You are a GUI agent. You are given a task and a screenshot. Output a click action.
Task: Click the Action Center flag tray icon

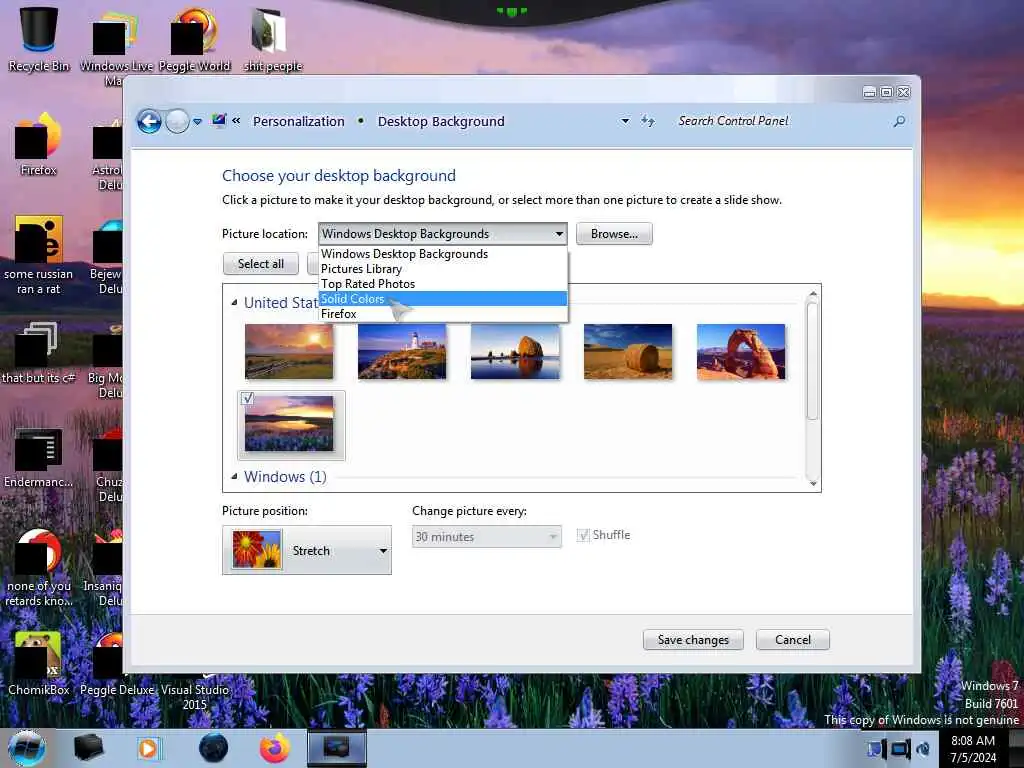[876, 748]
